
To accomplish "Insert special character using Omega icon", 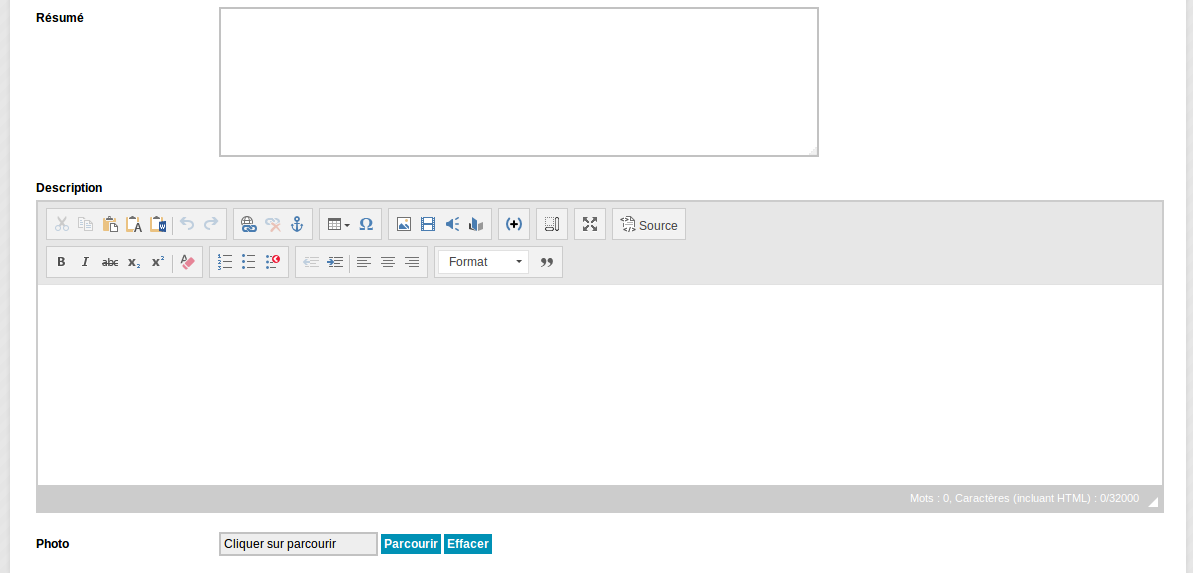I will [366, 224].
